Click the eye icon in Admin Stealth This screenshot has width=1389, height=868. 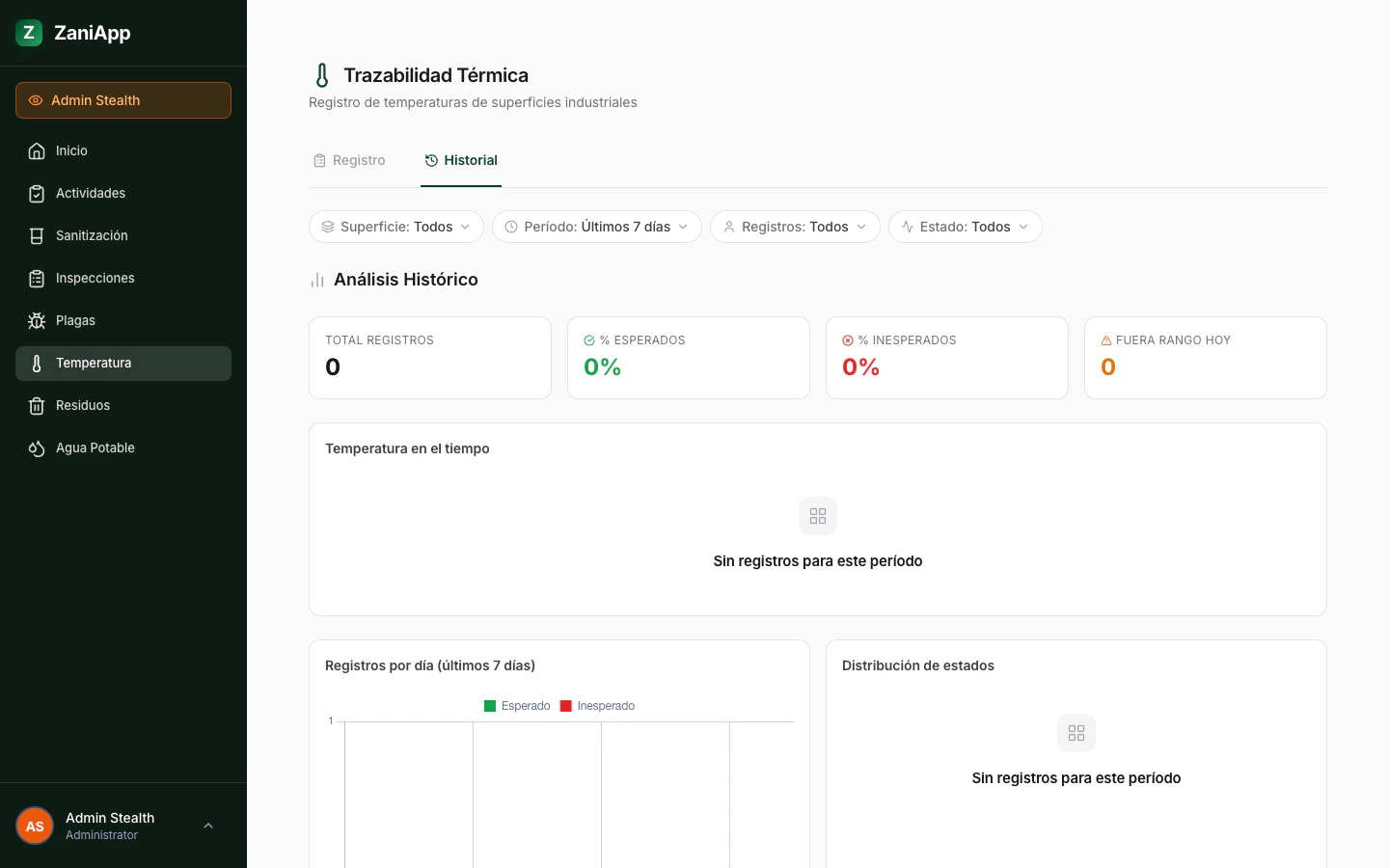pos(36,100)
